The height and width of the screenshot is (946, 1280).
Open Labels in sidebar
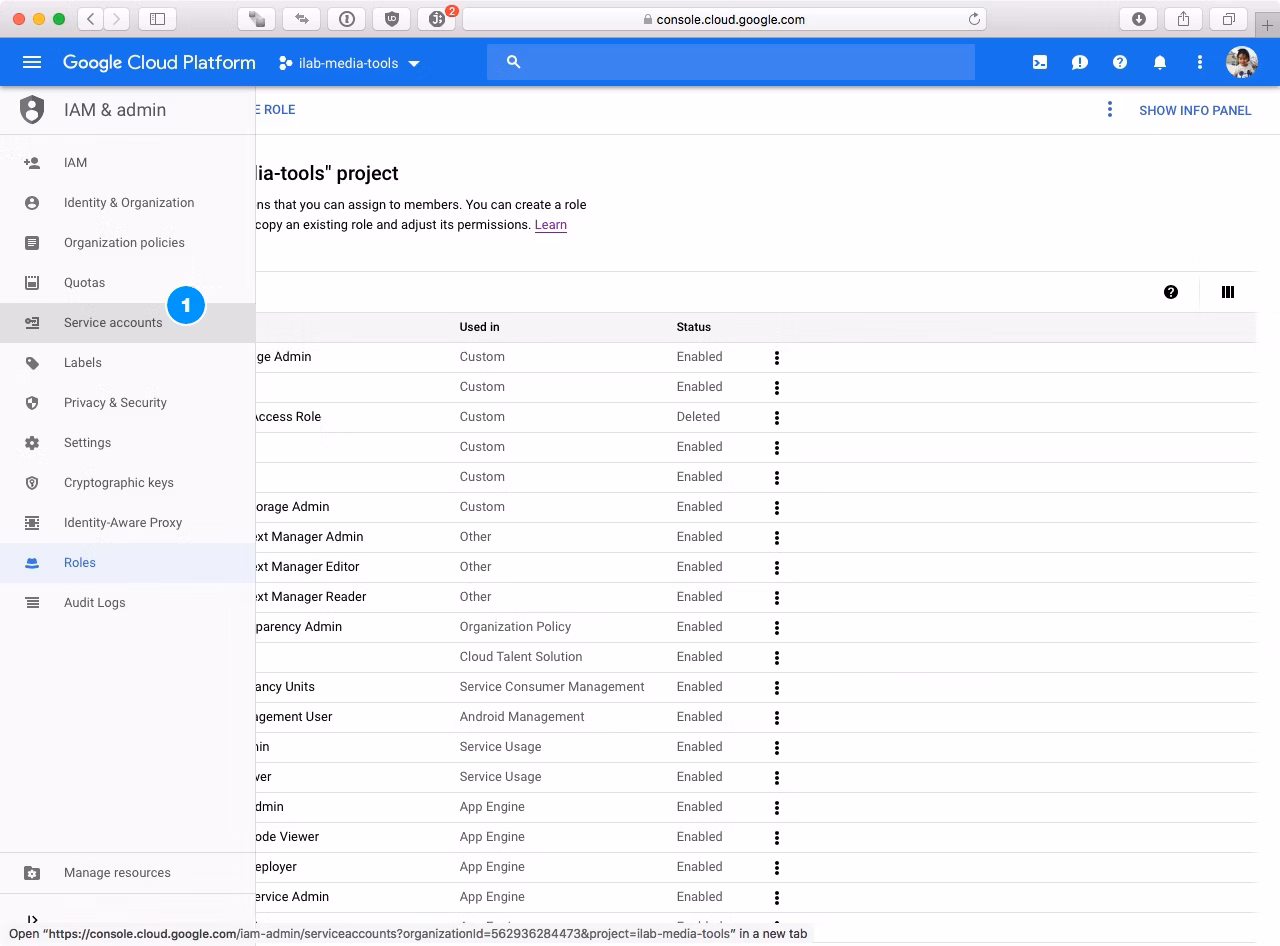click(128, 362)
